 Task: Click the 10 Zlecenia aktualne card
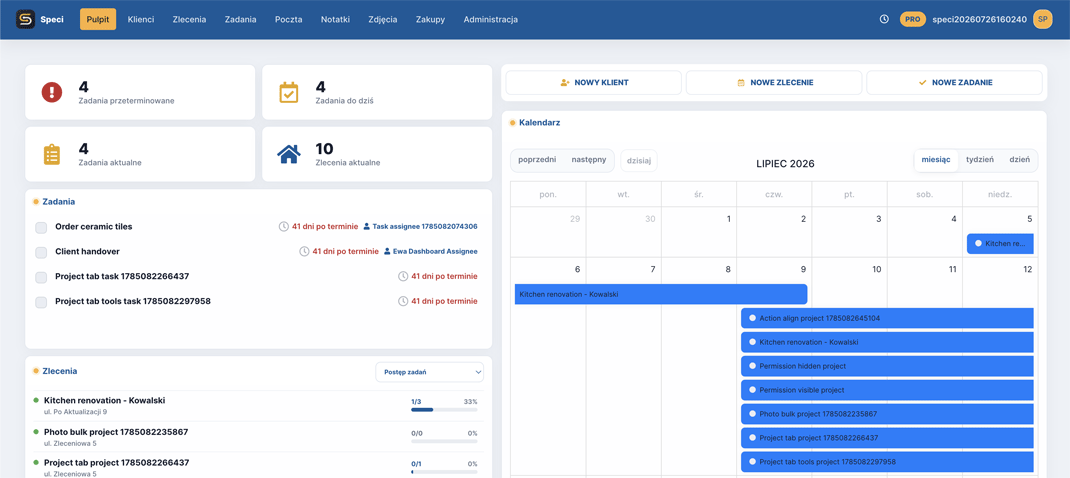click(377, 154)
